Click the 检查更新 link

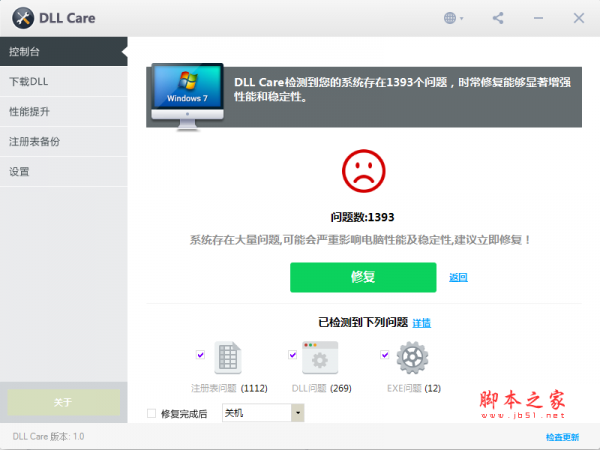click(x=562, y=437)
